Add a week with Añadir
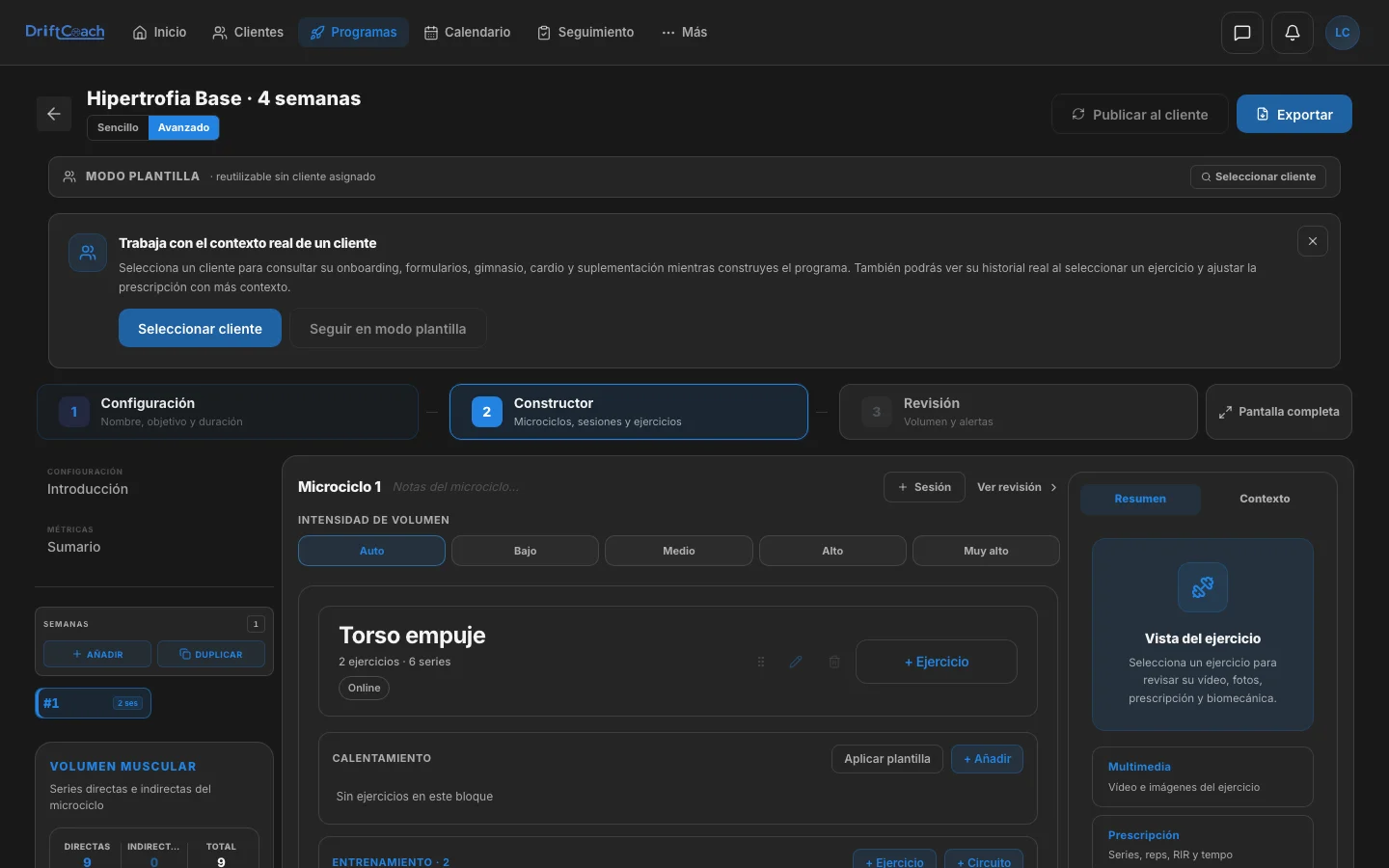Image resolution: width=1389 pixels, height=868 pixels. (x=97, y=654)
